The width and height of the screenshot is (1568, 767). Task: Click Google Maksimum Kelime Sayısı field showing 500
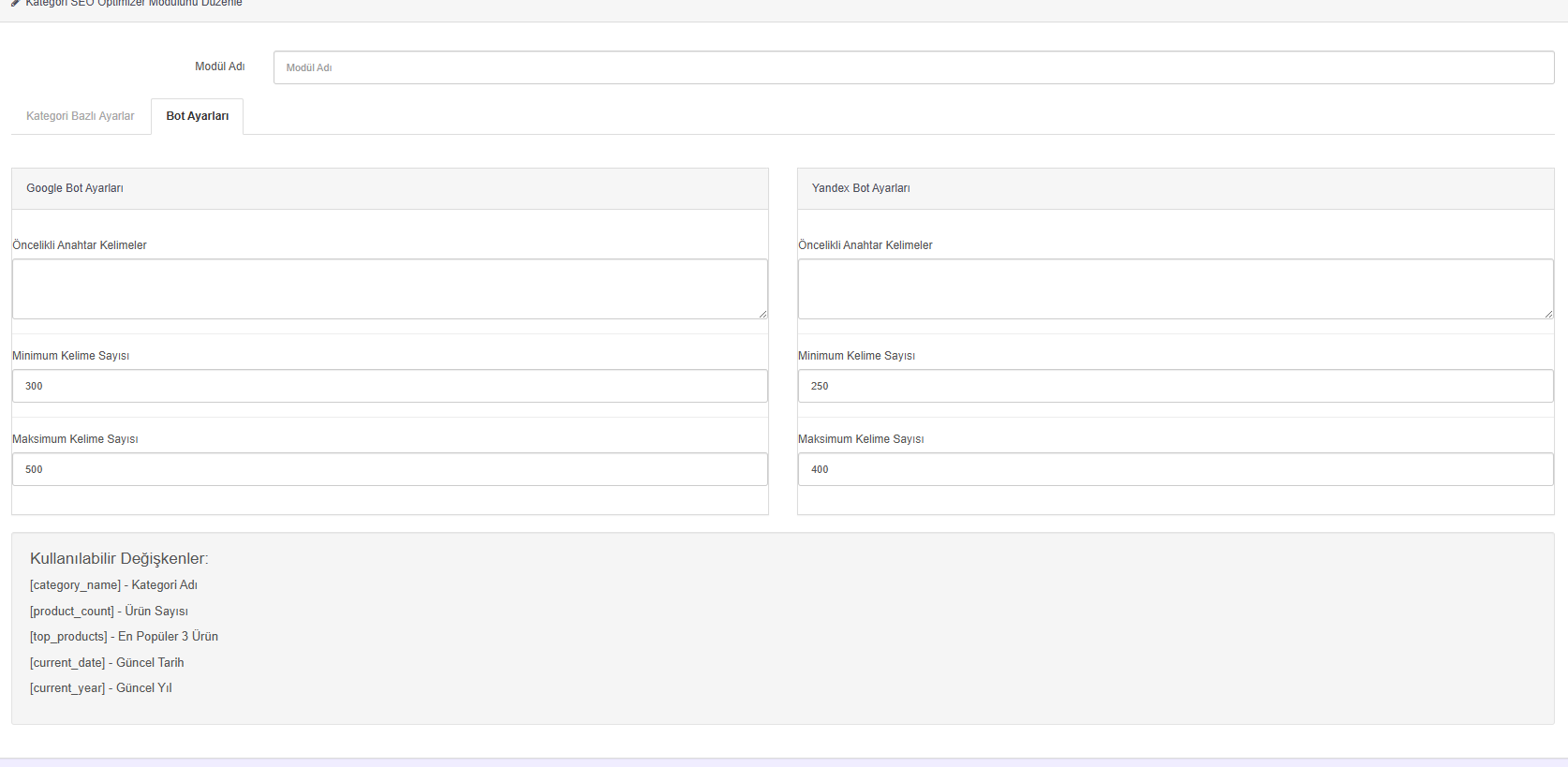[390, 469]
